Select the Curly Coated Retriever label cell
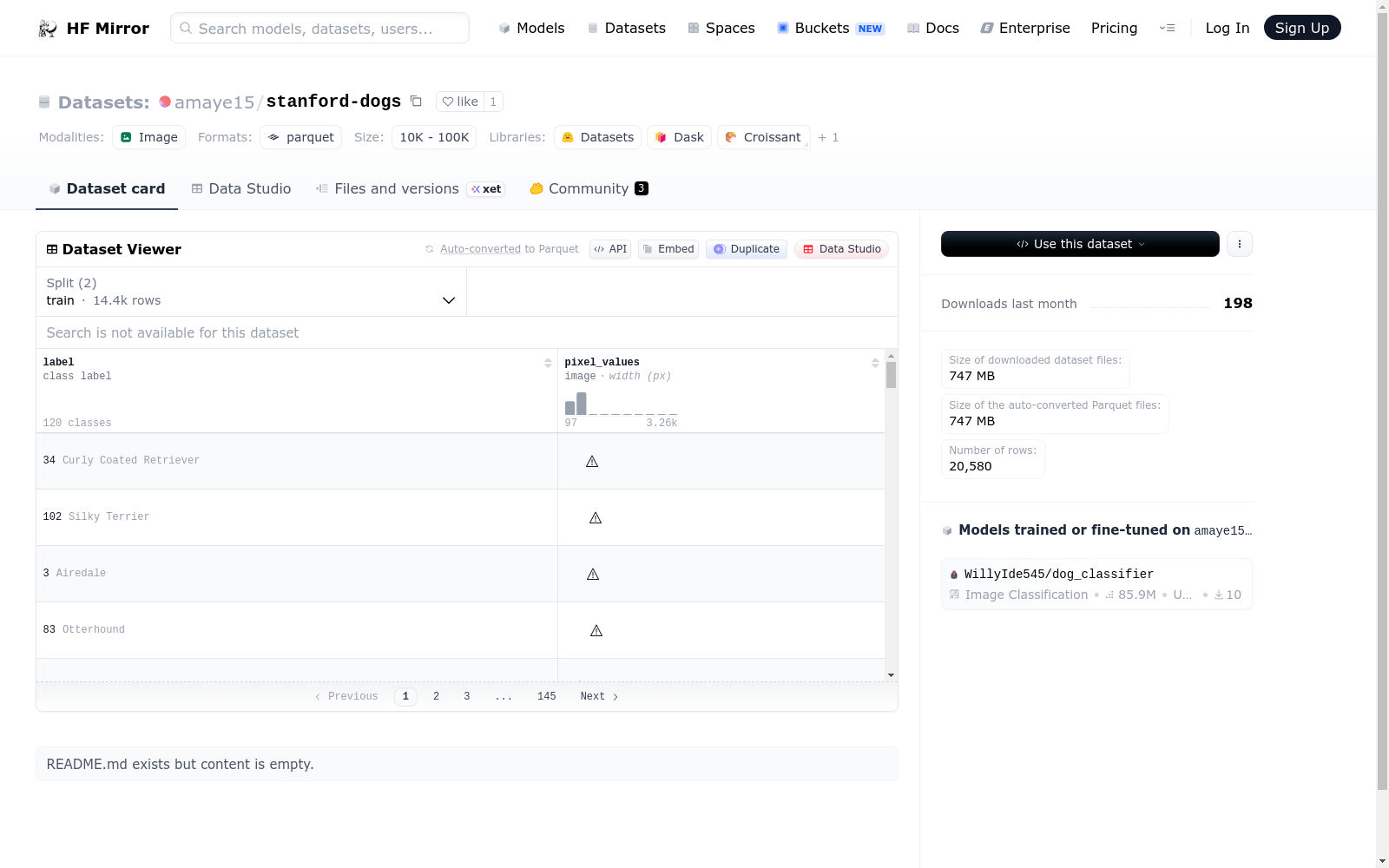 coord(297,461)
